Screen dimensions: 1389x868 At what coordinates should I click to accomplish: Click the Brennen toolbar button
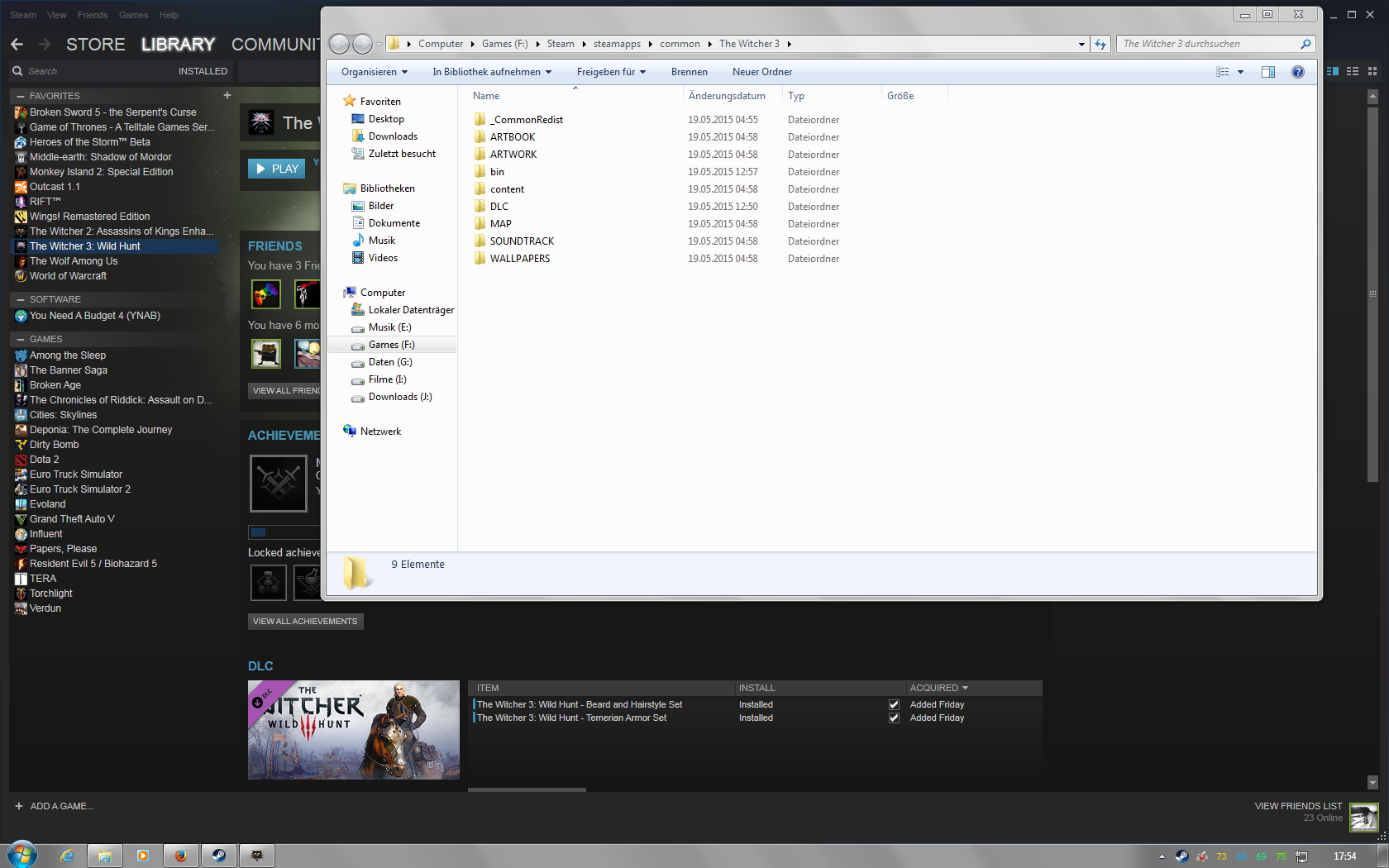pos(689,72)
